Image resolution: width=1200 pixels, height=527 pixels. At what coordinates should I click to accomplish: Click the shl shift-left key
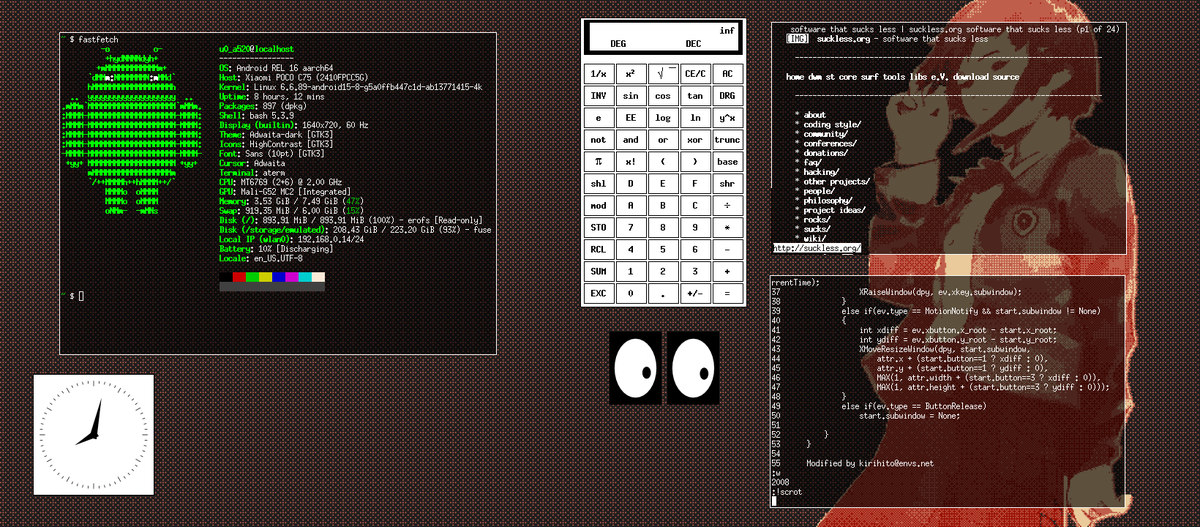click(x=598, y=184)
